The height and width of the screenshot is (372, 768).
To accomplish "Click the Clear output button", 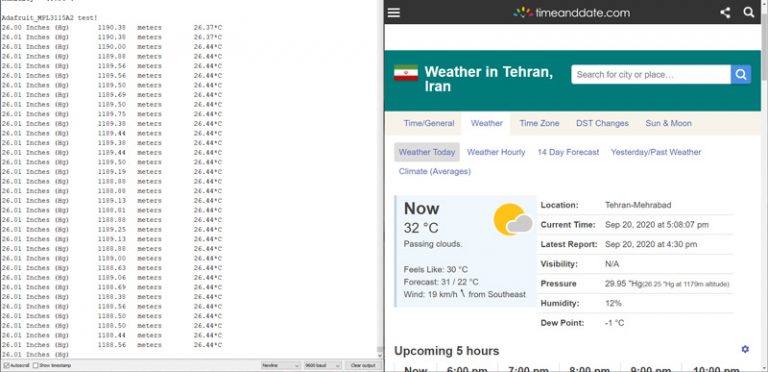I will 363,366.
